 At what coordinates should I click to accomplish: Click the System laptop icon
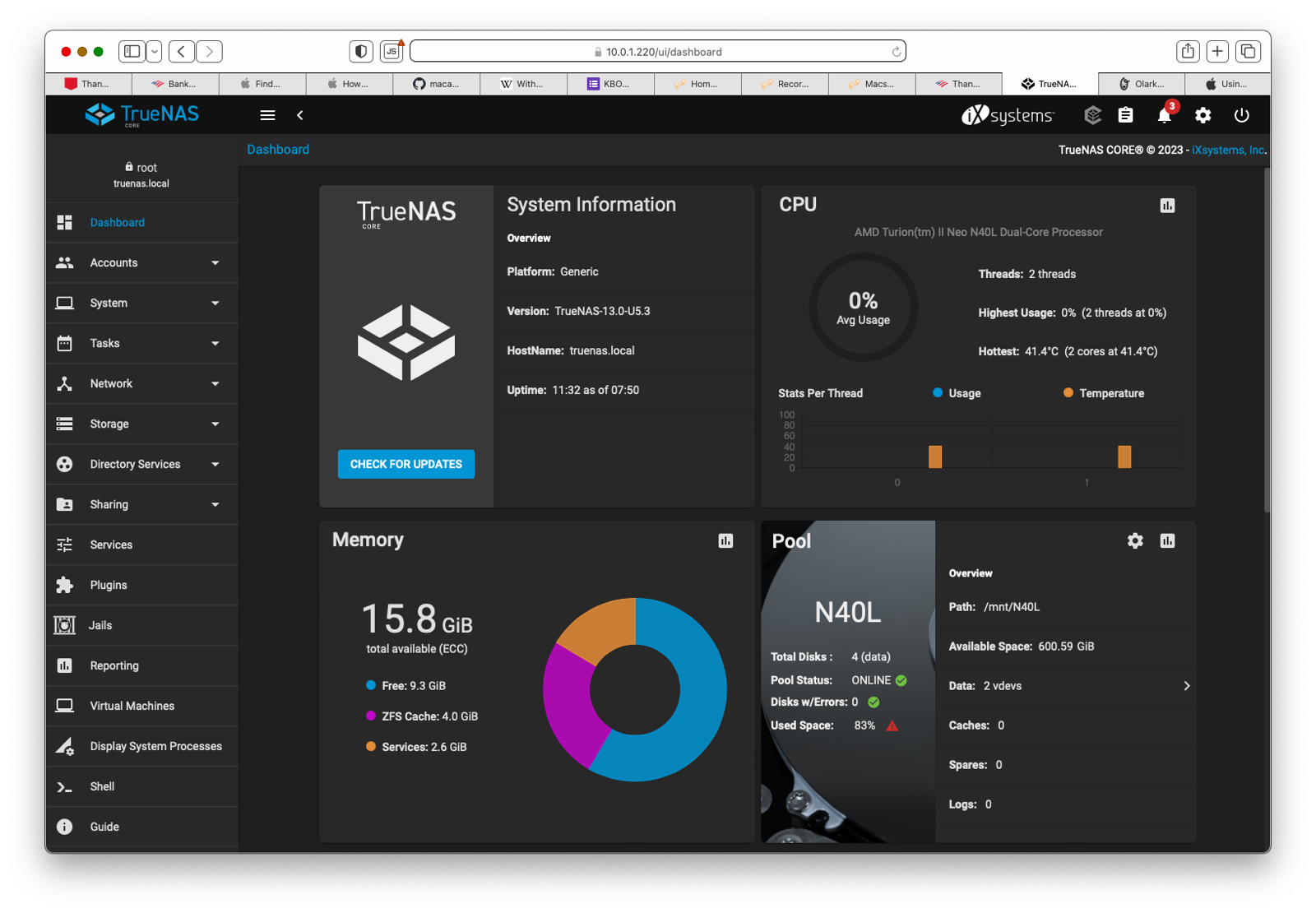(x=64, y=303)
